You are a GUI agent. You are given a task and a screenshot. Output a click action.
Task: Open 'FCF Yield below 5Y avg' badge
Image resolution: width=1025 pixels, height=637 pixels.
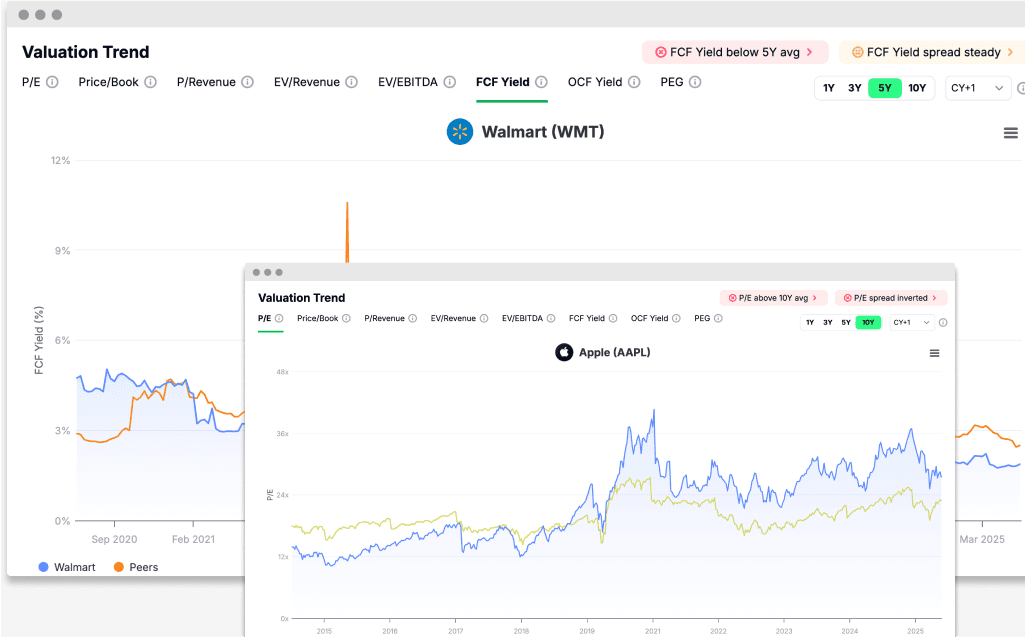tap(735, 52)
